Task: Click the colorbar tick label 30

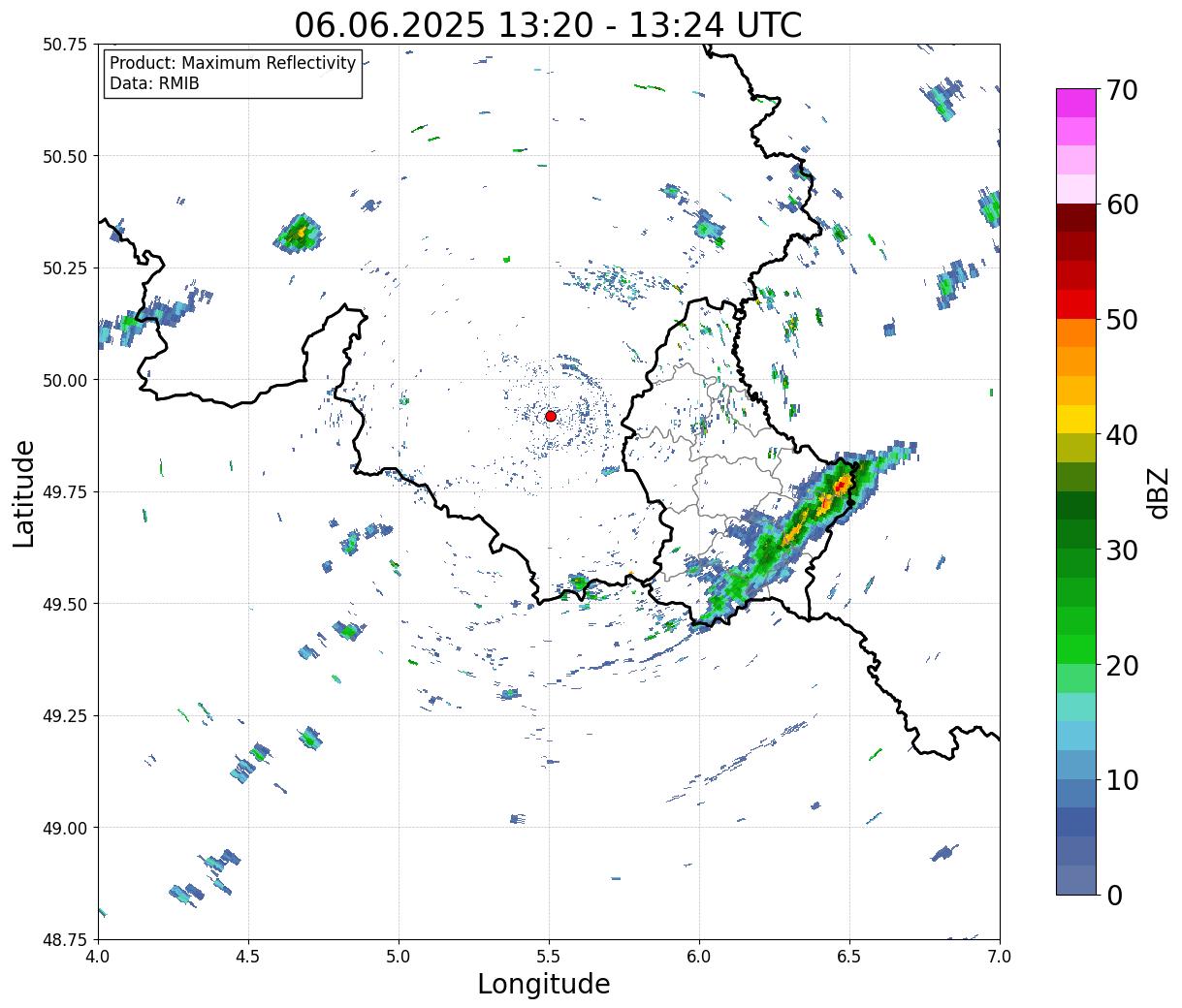Action: pos(1123,551)
